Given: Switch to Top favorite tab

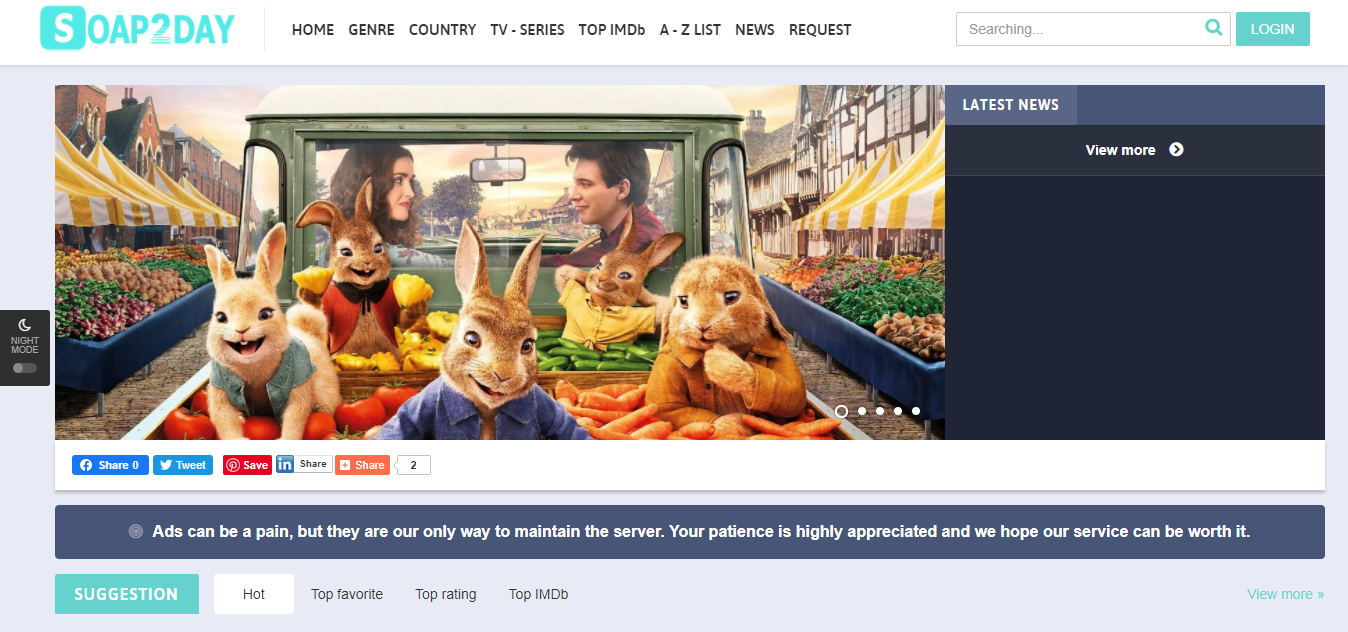Looking at the screenshot, I should (347, 594).
